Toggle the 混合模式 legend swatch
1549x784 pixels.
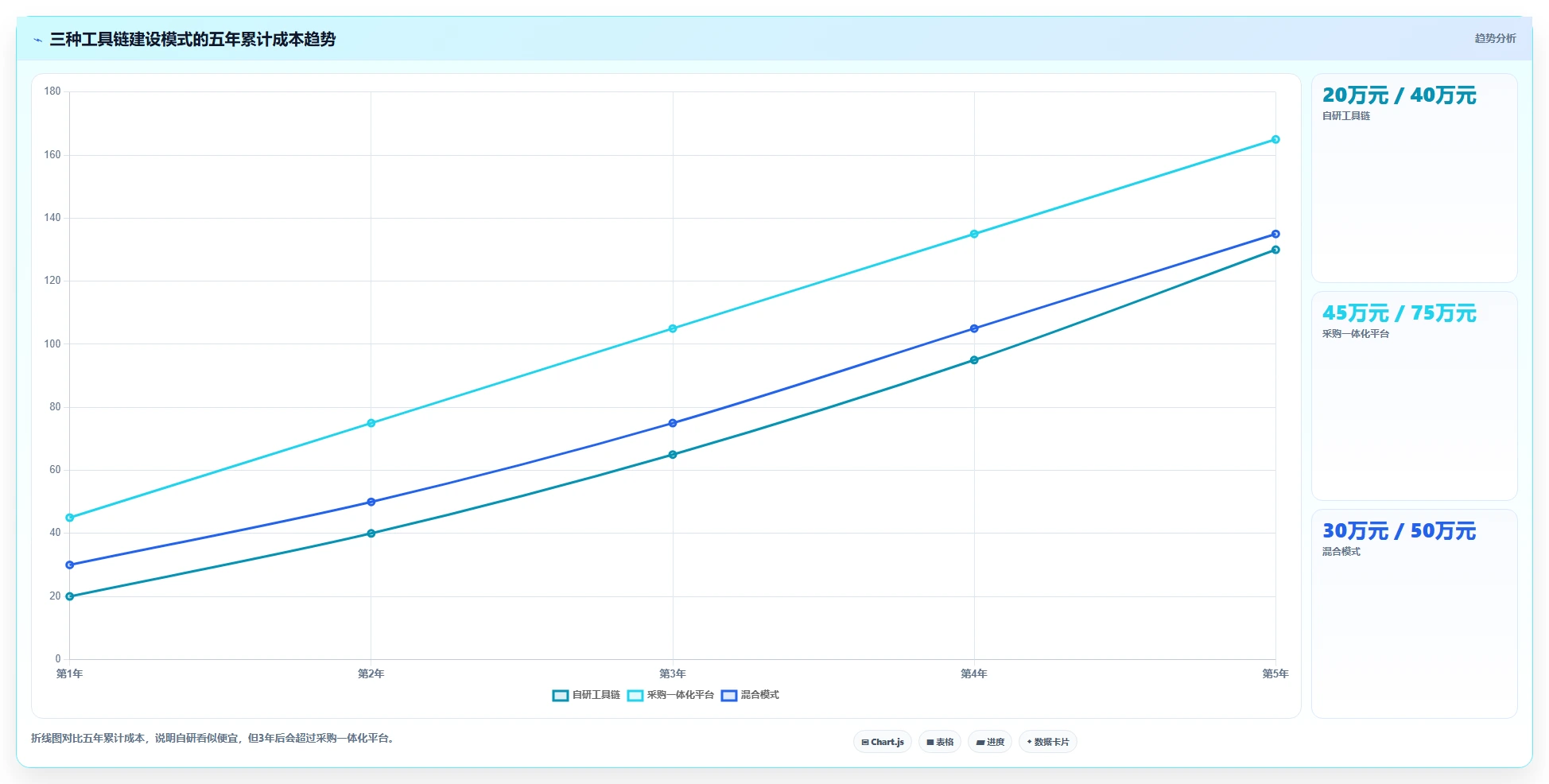[x=729, y=696]
